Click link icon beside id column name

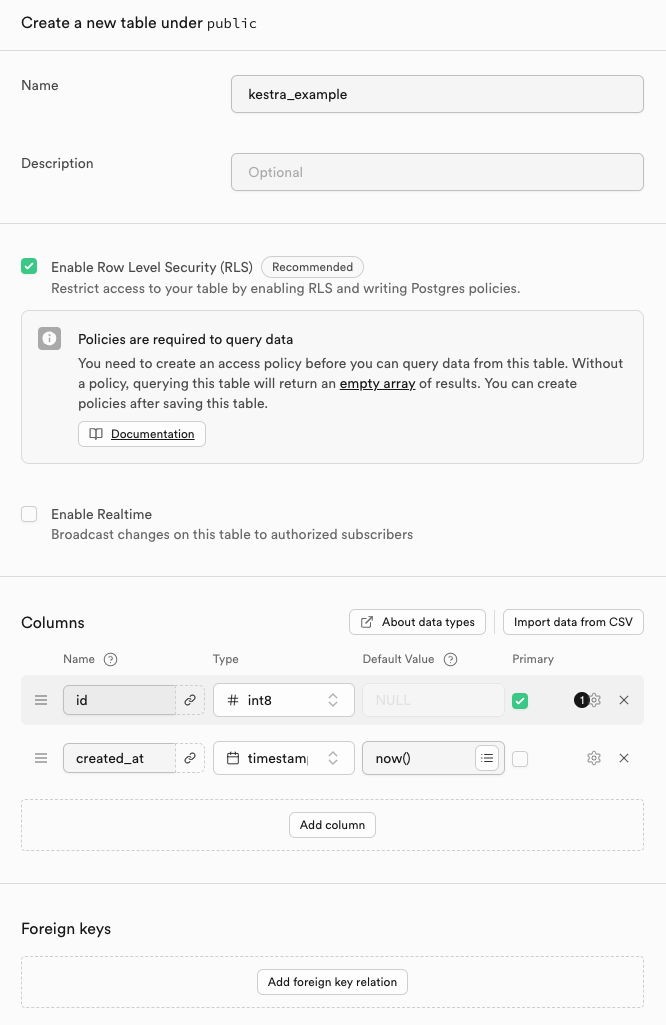189,701
